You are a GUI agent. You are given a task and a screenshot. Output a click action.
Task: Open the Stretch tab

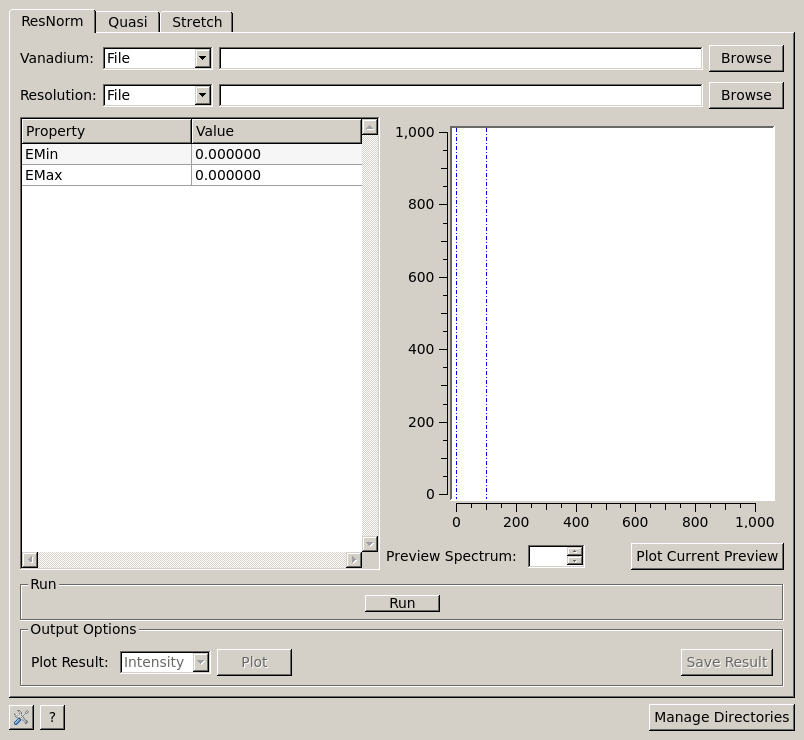(x=197, y=22)
